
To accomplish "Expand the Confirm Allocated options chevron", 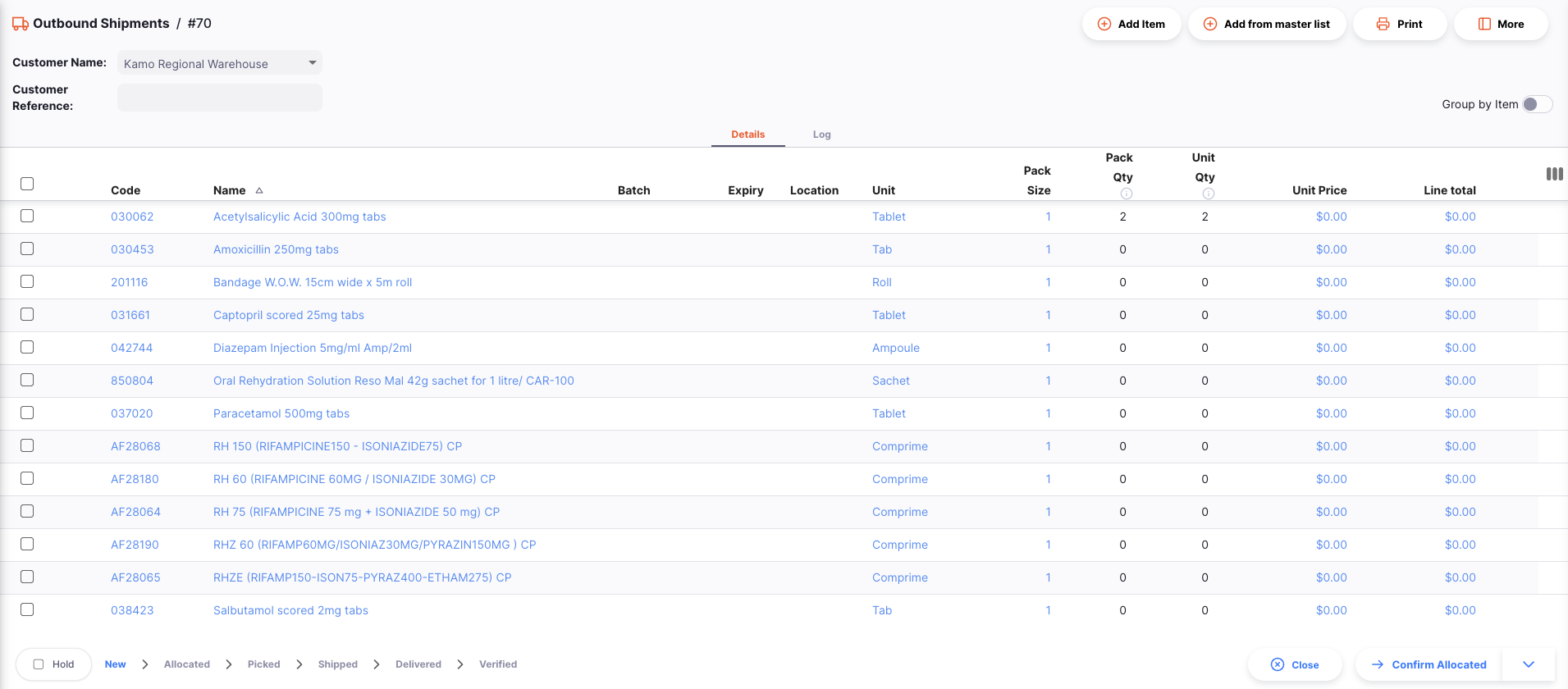I will pos(1529,664).
